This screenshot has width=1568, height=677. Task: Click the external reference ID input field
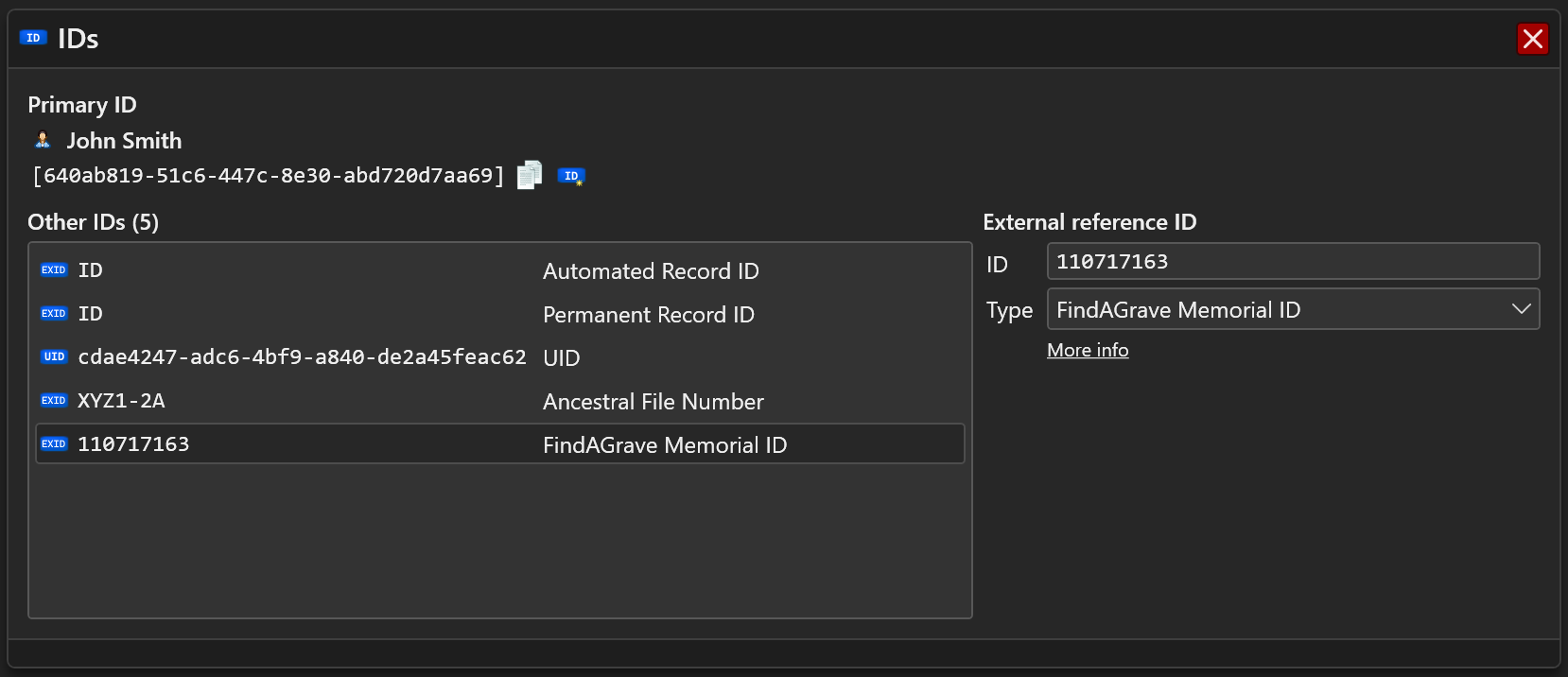[x=1292, y=262]
